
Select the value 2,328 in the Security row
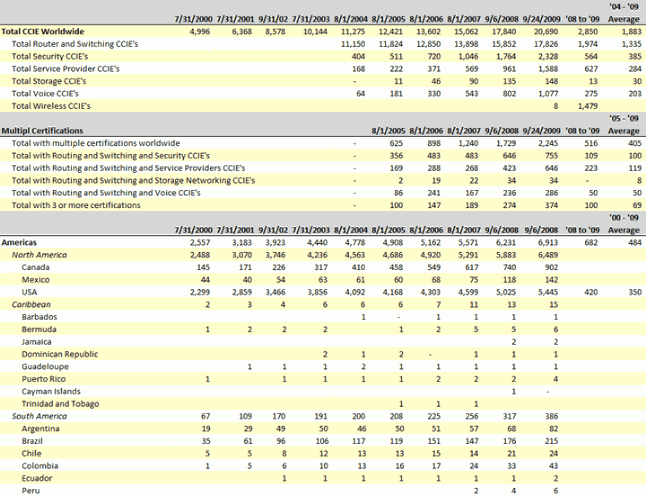[548, 56]
